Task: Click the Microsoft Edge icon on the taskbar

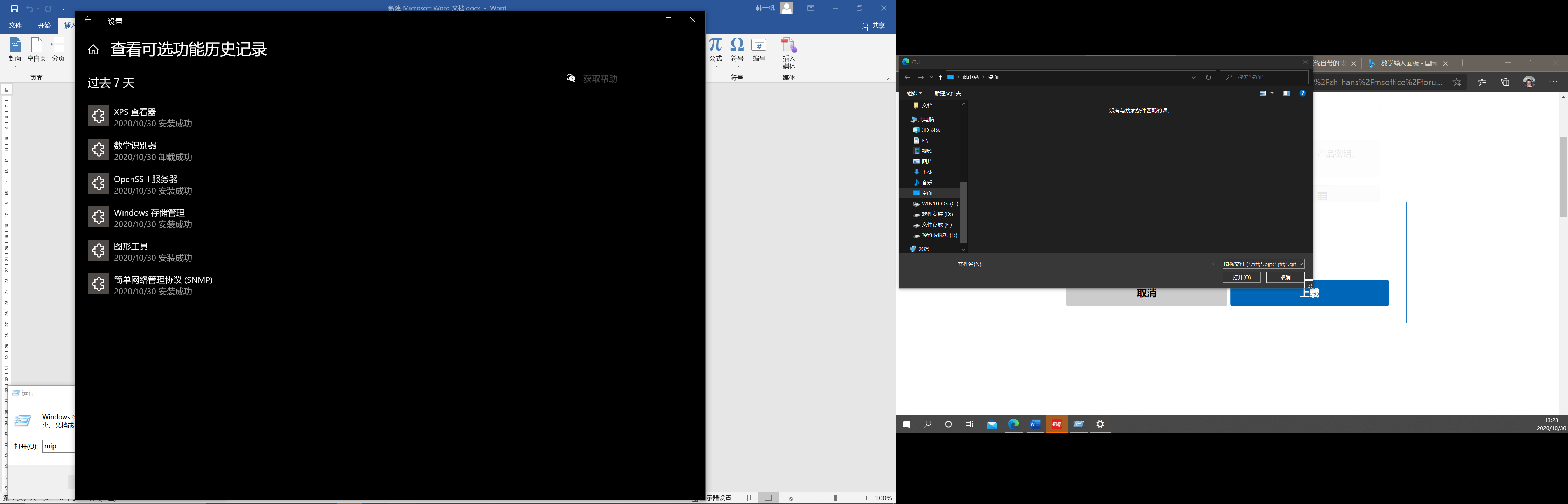Action: 1014,424
